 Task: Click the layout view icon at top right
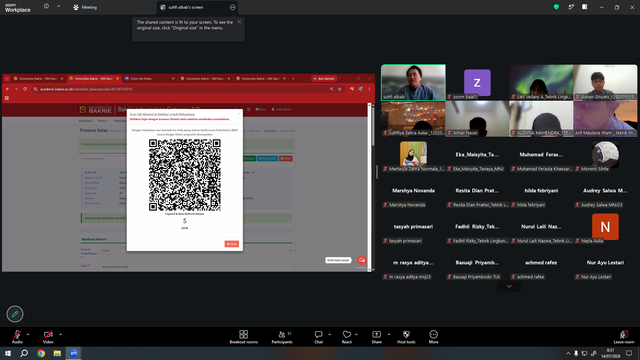click(x=584, y=7)
